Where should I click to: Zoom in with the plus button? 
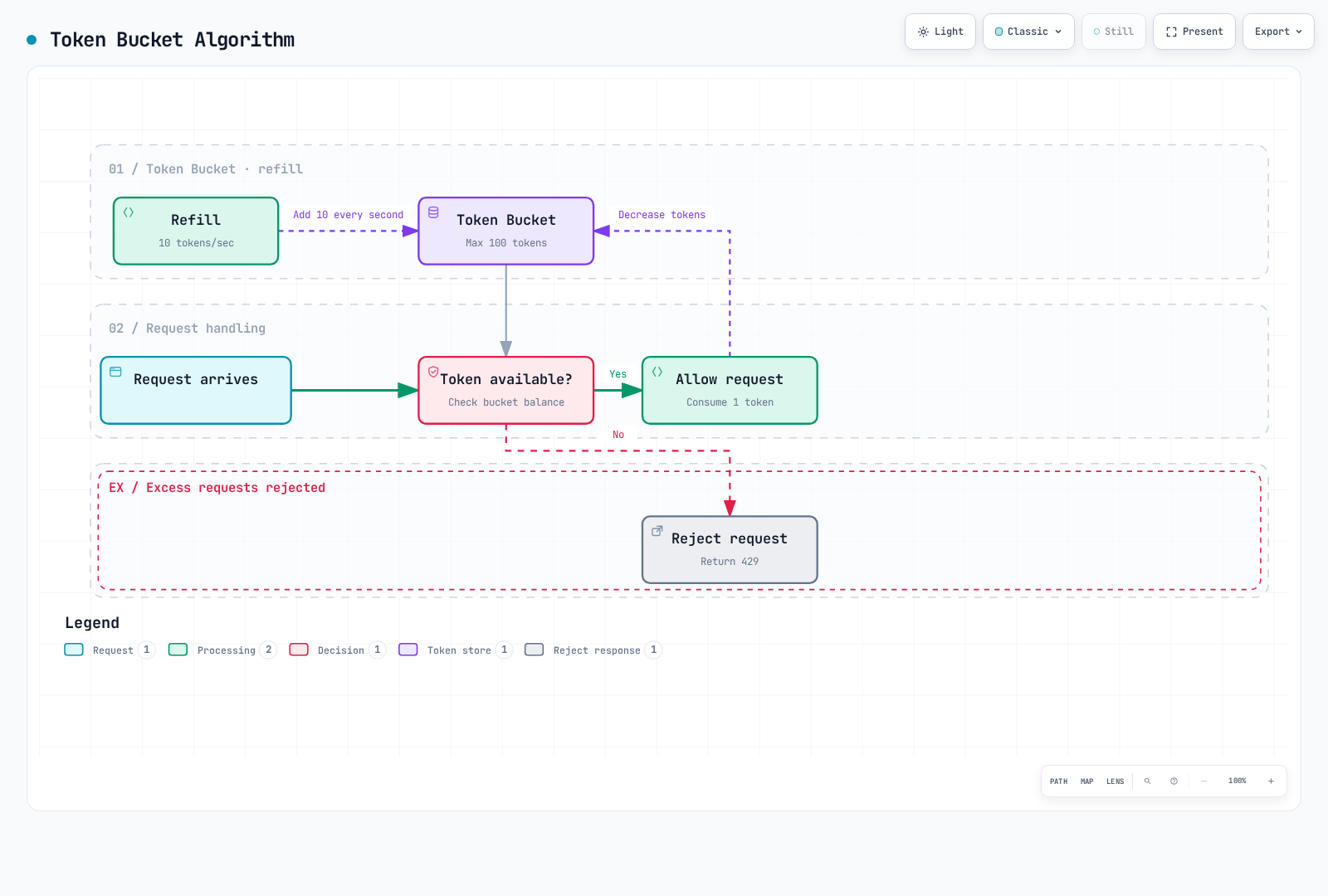(1271, 782)
